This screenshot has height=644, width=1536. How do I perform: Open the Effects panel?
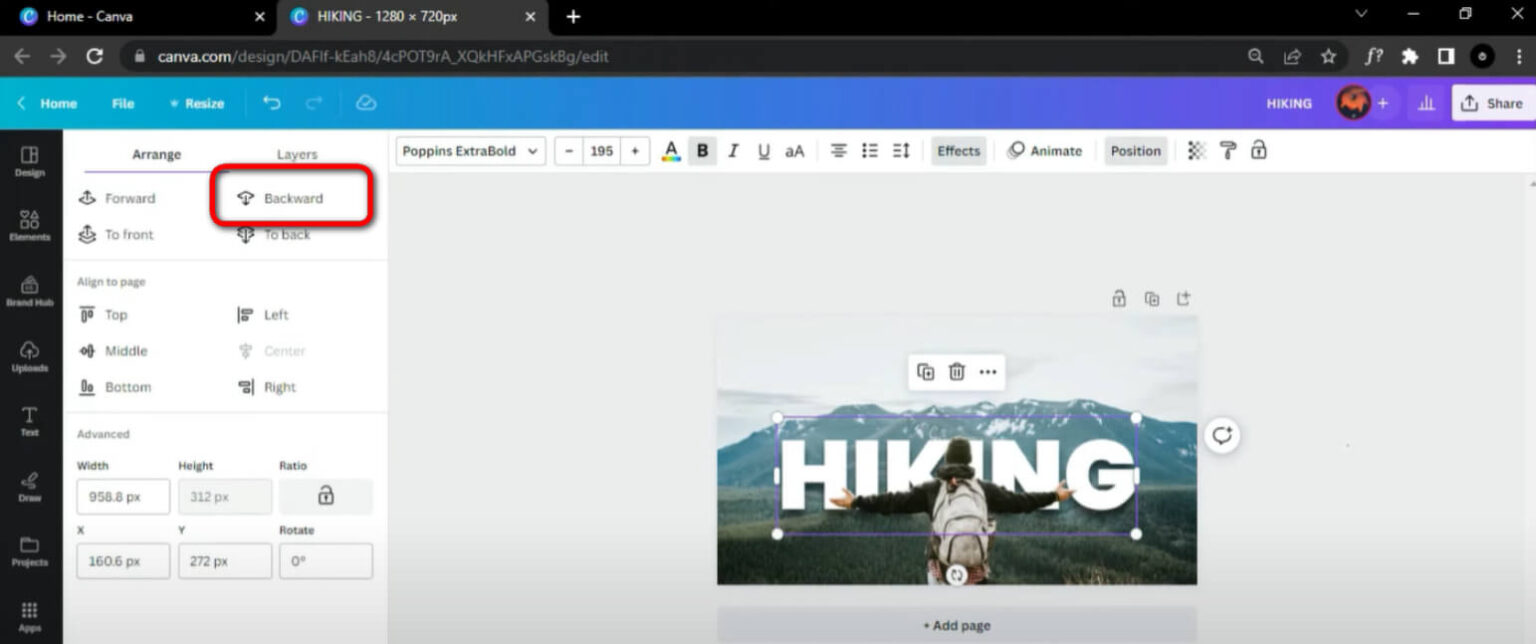[x=959, y=151]
